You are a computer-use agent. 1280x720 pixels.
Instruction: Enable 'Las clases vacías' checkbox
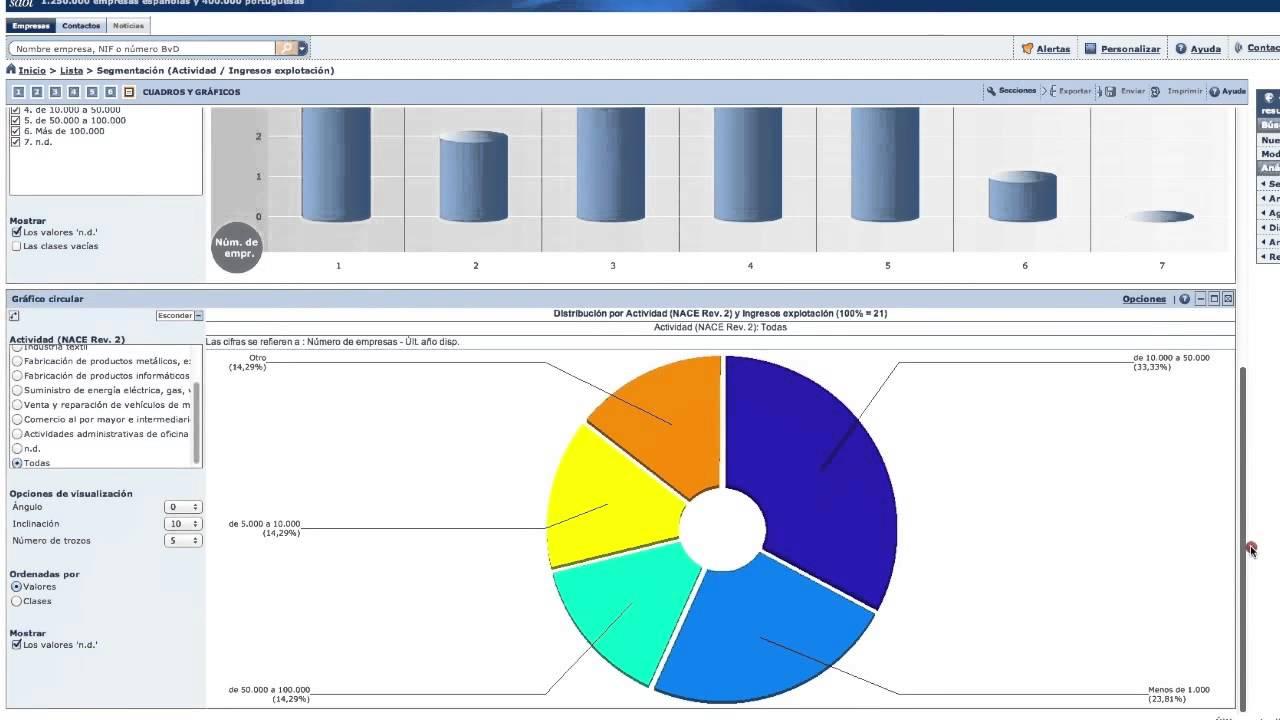[16, 246]
